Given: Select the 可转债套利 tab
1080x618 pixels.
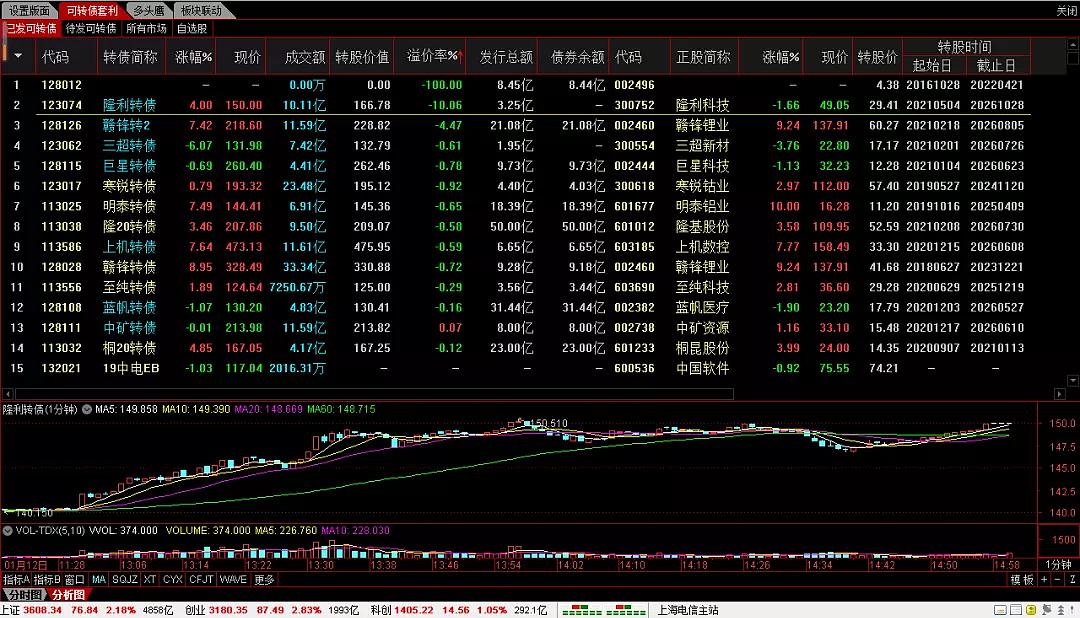Looking at the screenshot, I should point(92,10).
